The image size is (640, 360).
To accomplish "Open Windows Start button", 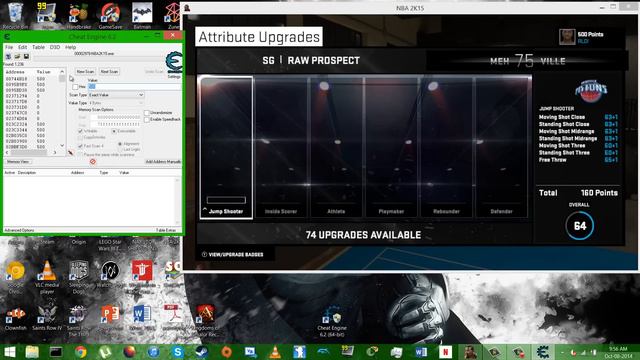I will pyautogui.click(x=9, y=351).
